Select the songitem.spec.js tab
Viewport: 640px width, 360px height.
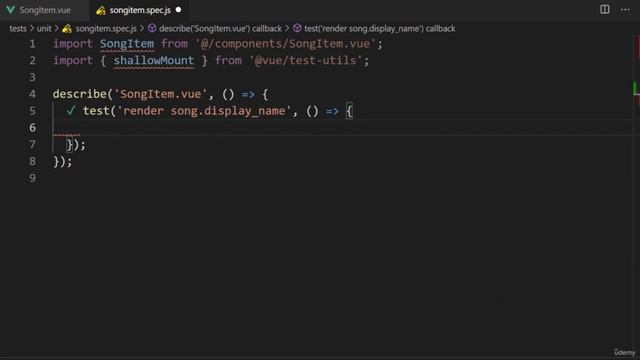(139, 10)
